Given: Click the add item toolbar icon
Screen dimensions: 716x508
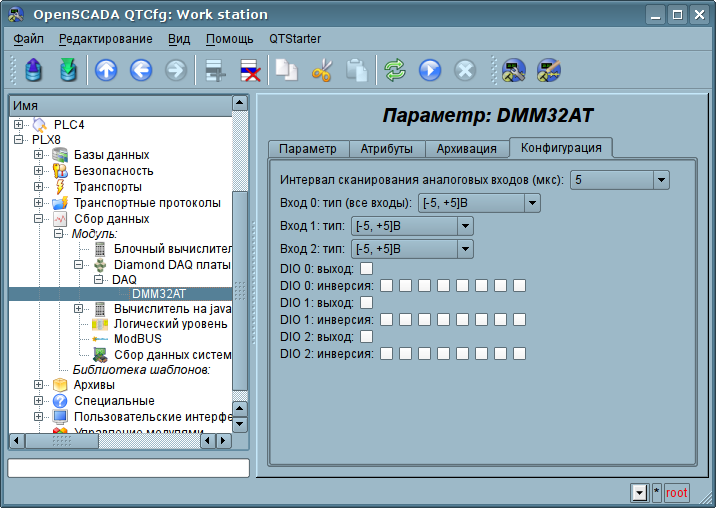Looking at the screenshot, I should [214, 70].
